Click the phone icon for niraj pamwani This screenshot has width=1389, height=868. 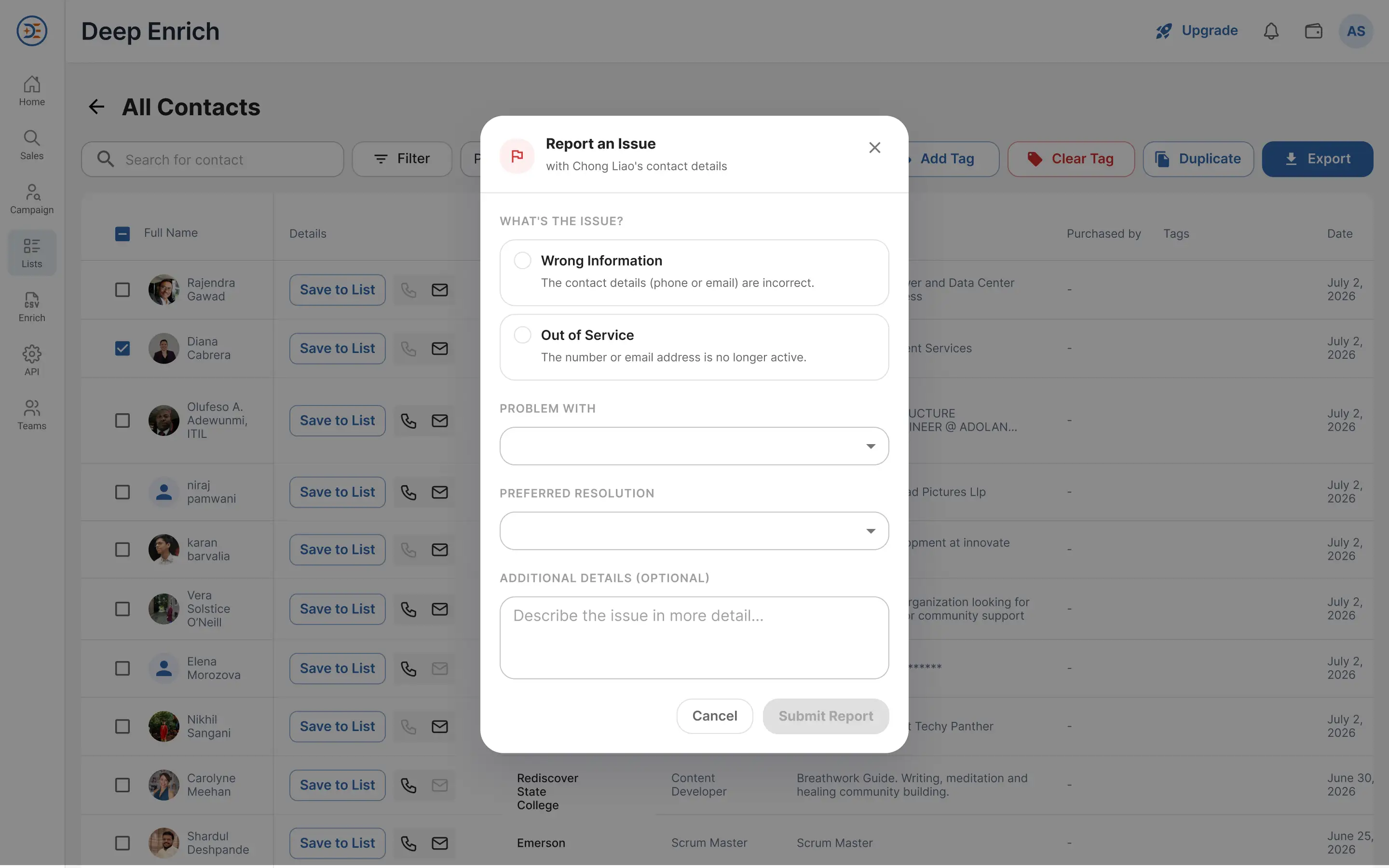409,492
